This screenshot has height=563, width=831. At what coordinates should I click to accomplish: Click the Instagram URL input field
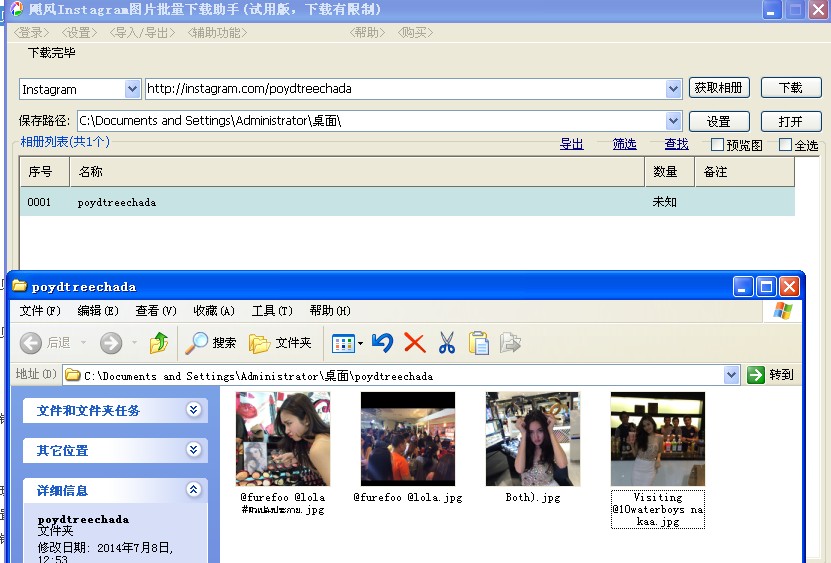click(405, 89)
